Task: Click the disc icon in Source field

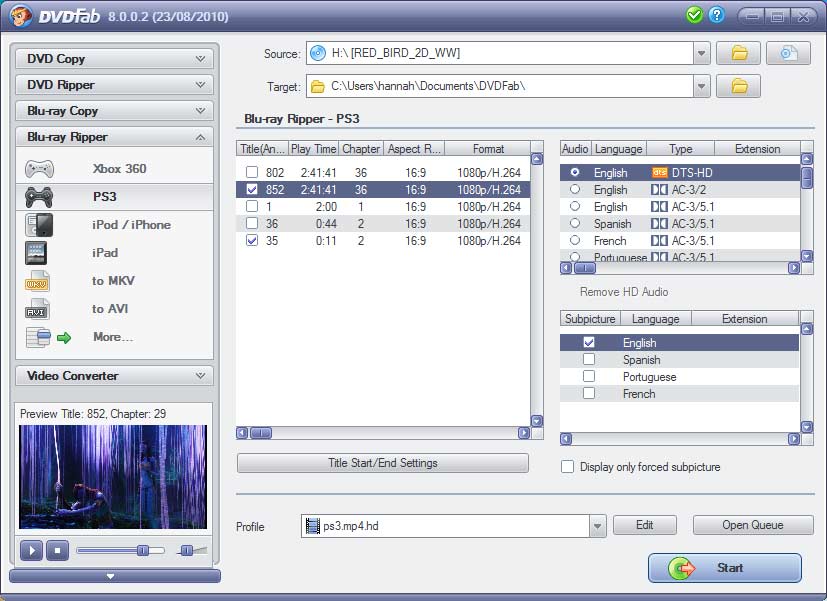Action: click(318, 53)
